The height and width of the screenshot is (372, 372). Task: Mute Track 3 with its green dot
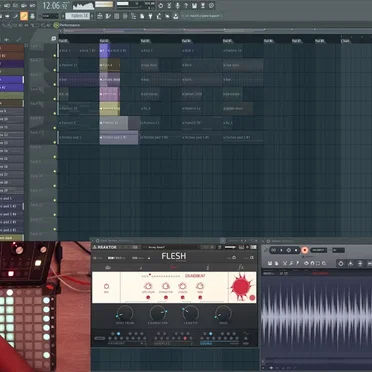click(55, 84)
